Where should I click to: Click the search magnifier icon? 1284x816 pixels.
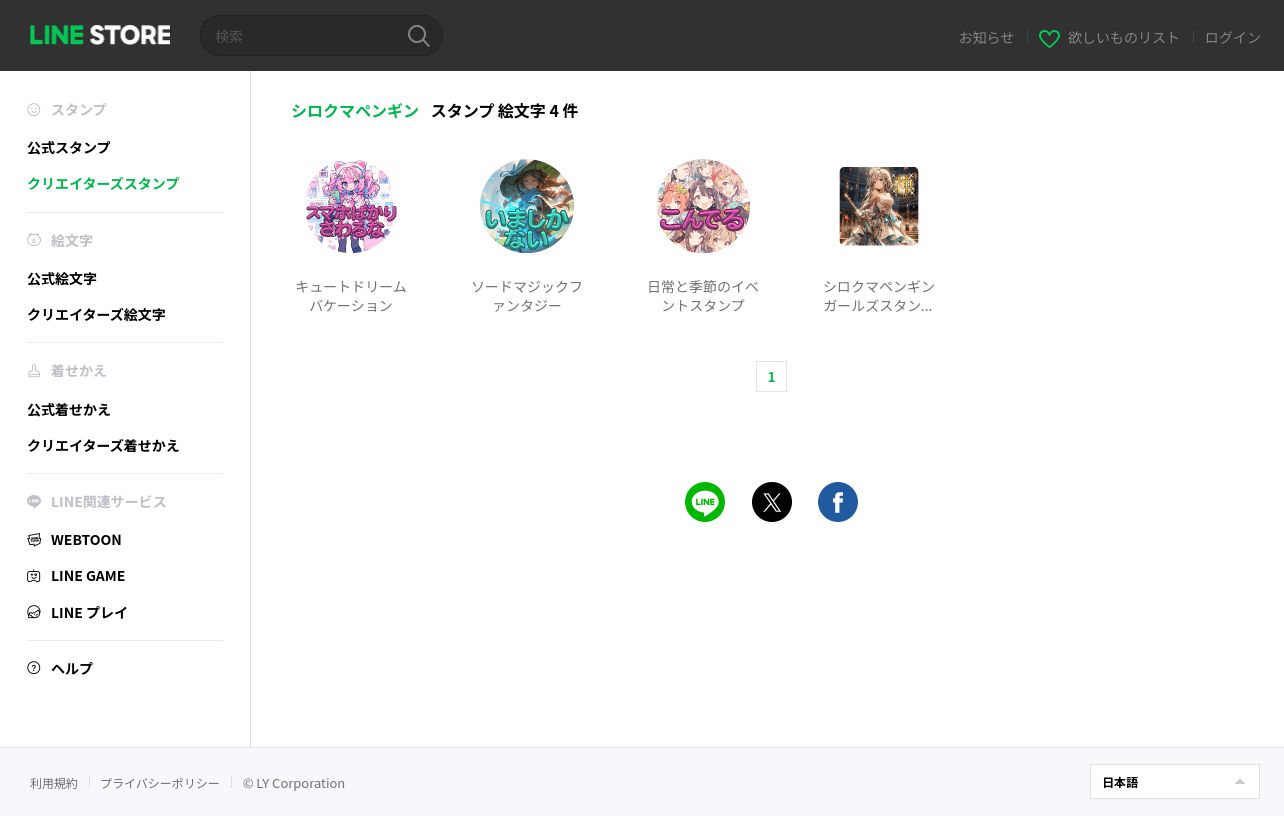[419, 36]
